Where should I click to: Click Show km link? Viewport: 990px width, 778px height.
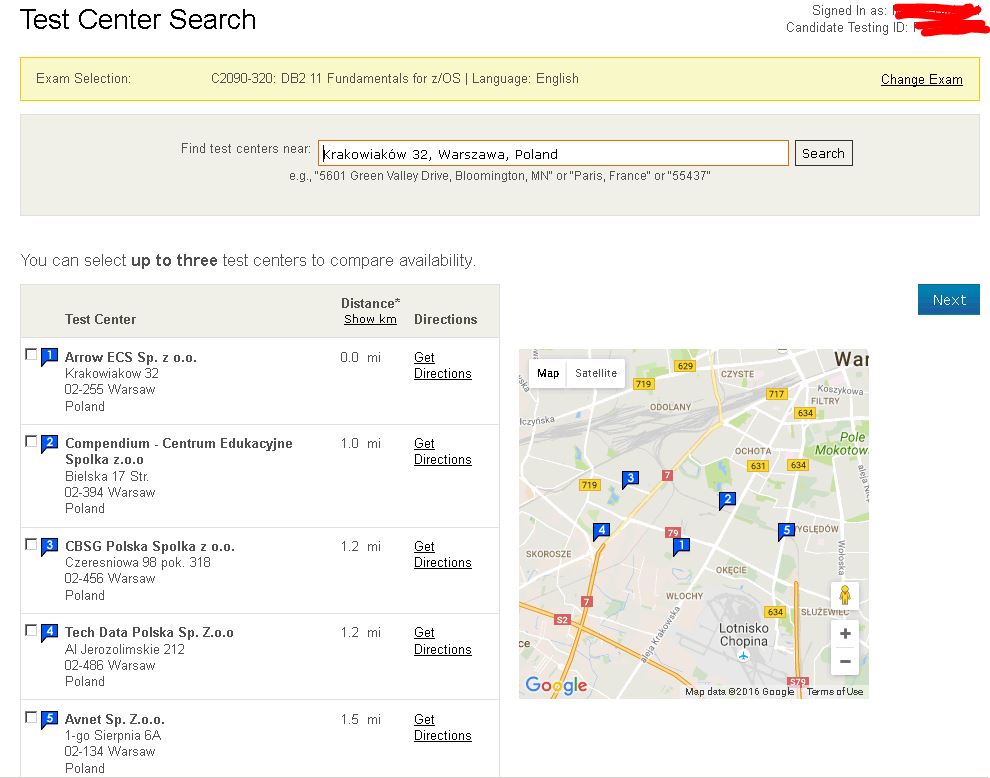(x=370, y=320)
